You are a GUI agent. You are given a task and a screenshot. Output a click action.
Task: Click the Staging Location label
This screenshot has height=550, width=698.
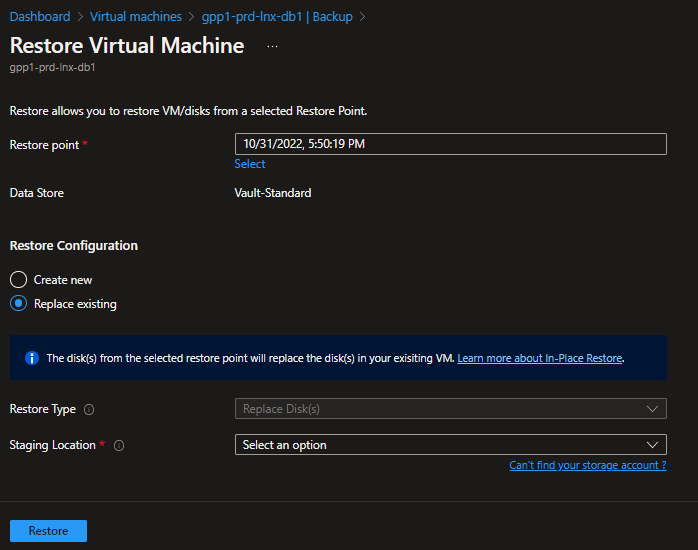pyautogui.click(x=53, y=445)
